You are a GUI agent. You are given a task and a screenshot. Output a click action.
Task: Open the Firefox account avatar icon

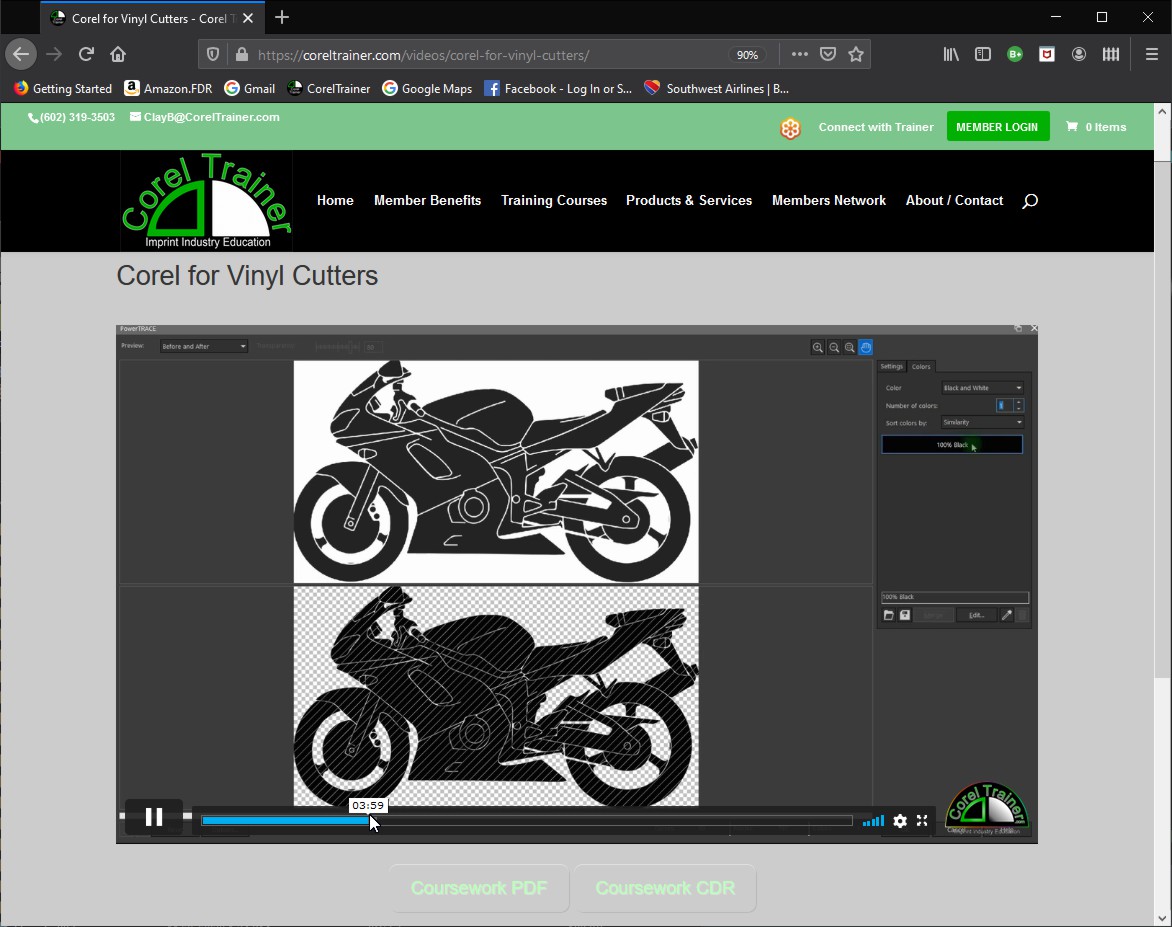point(1079,54)
